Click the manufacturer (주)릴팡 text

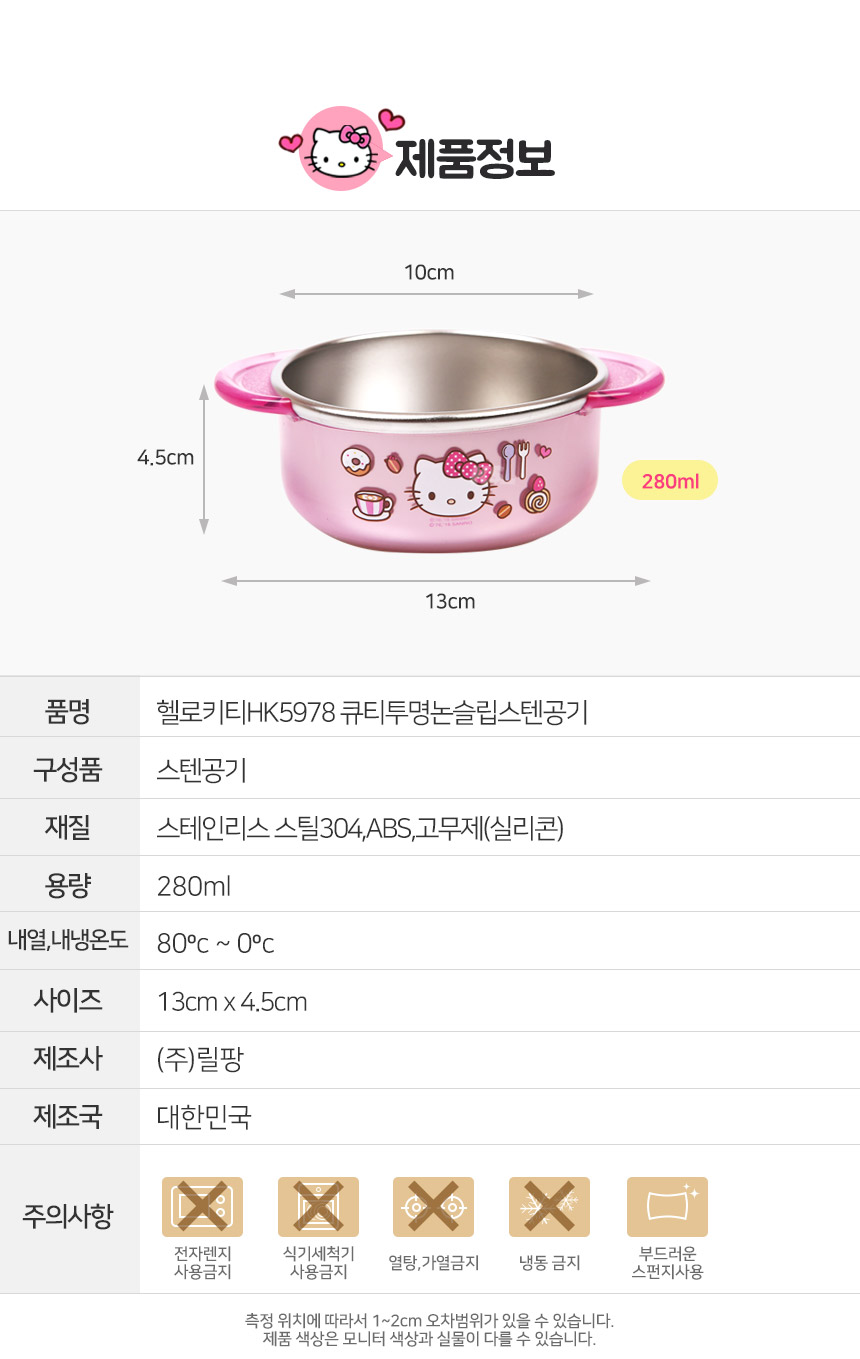200,1059
